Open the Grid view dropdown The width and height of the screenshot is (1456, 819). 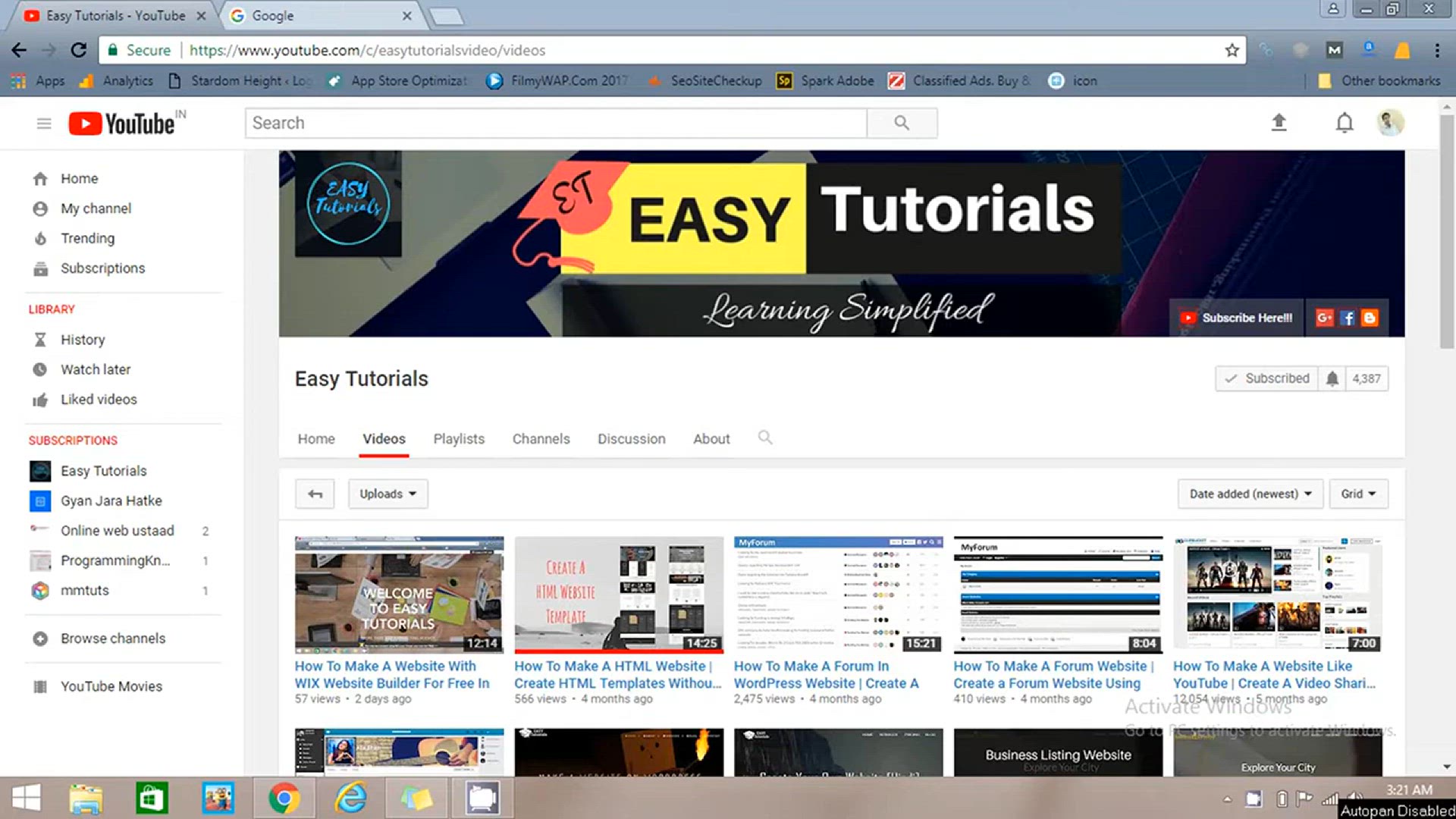coord(1358,494)
